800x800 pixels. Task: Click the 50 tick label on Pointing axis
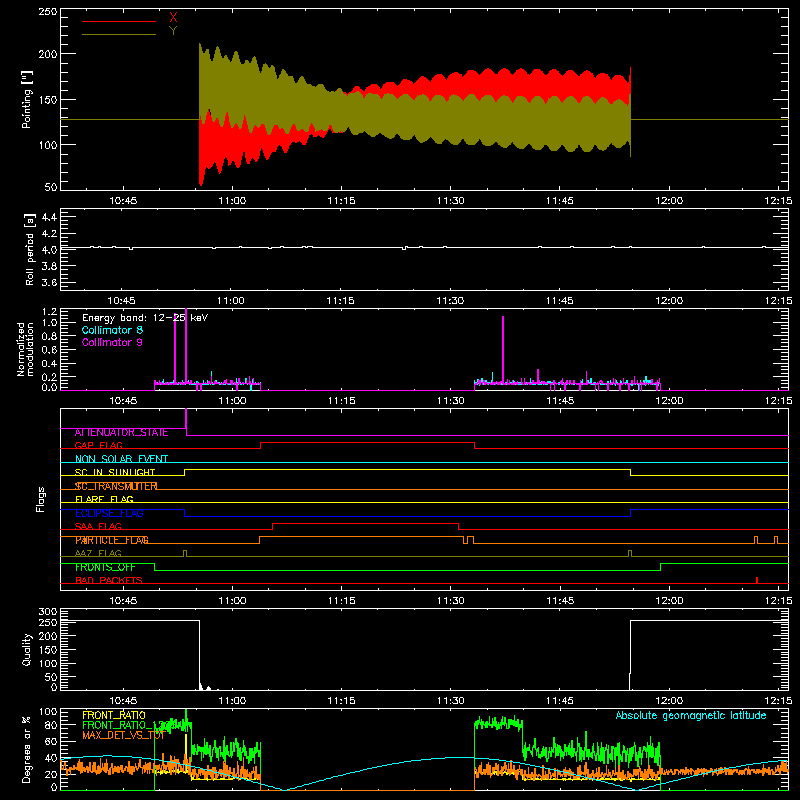click(x=51, y=187)
